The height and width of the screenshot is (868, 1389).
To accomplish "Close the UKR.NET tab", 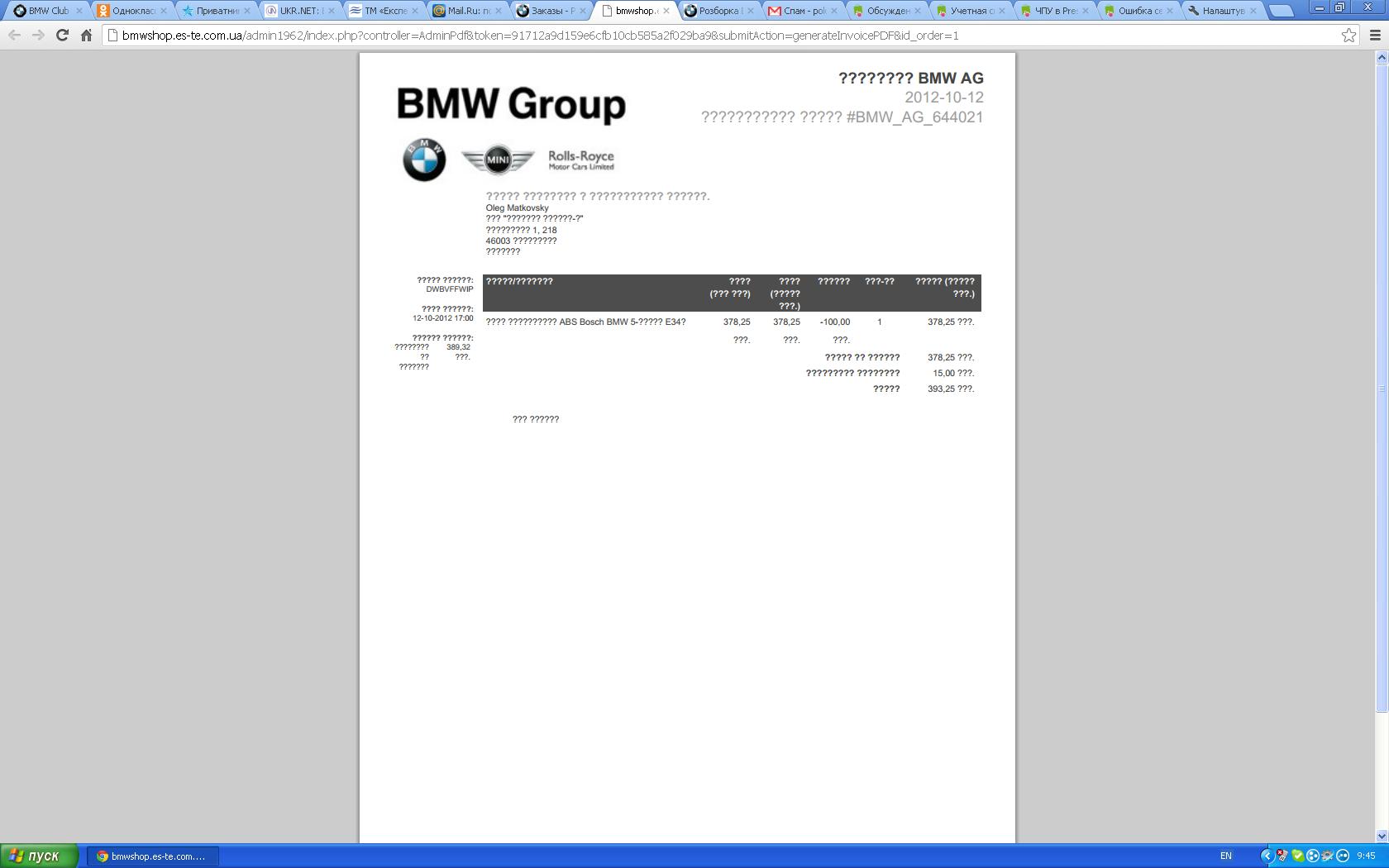I will tap(331, 11).
